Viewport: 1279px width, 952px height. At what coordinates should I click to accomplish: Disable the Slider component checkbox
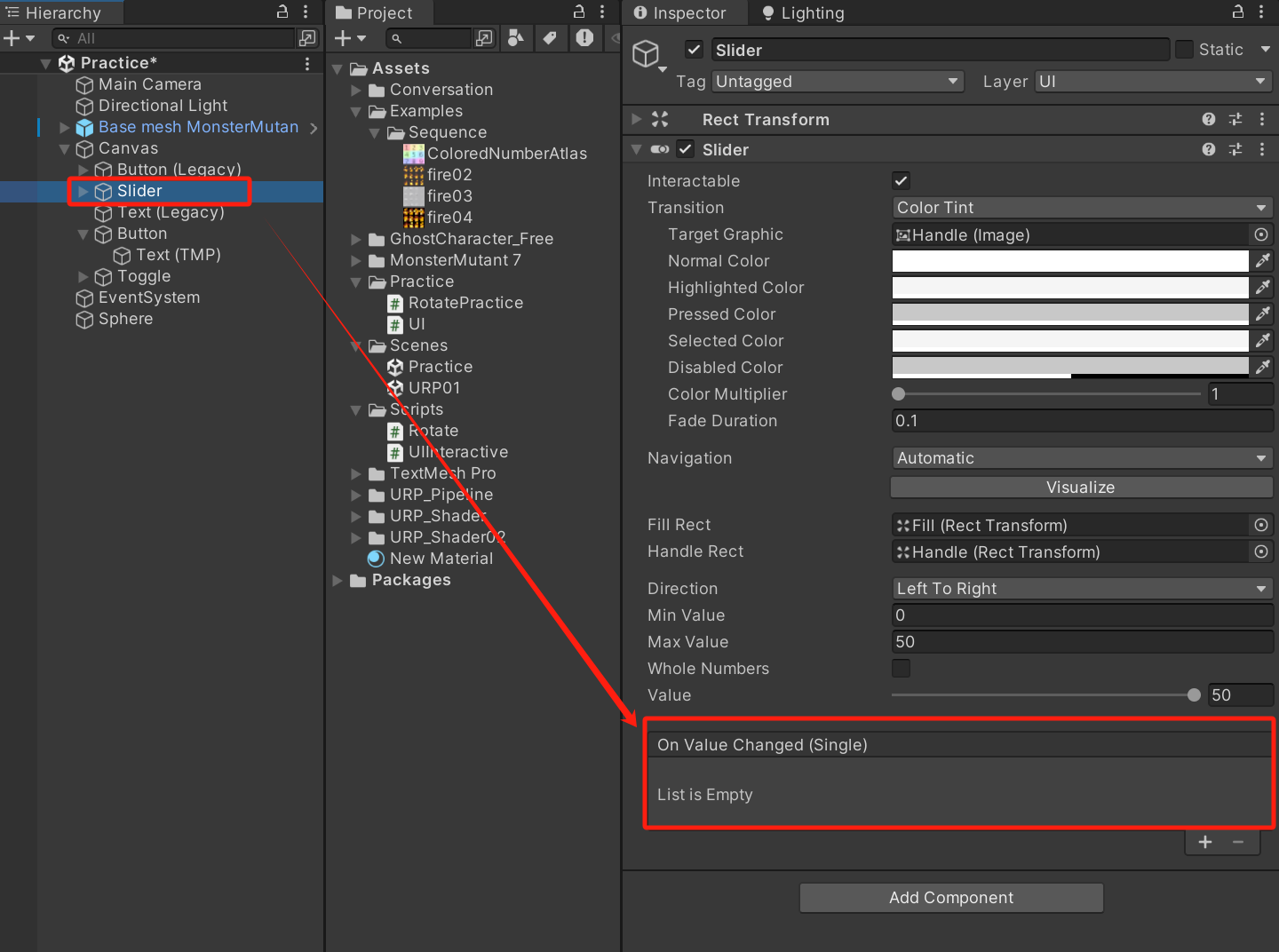[x=685, y=149]
